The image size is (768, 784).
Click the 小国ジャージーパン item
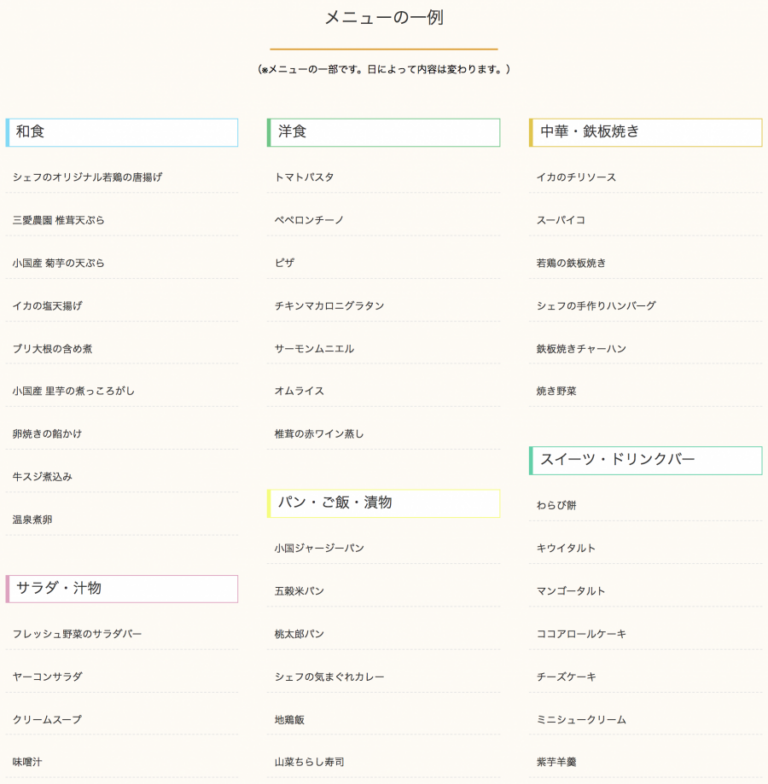319,548
